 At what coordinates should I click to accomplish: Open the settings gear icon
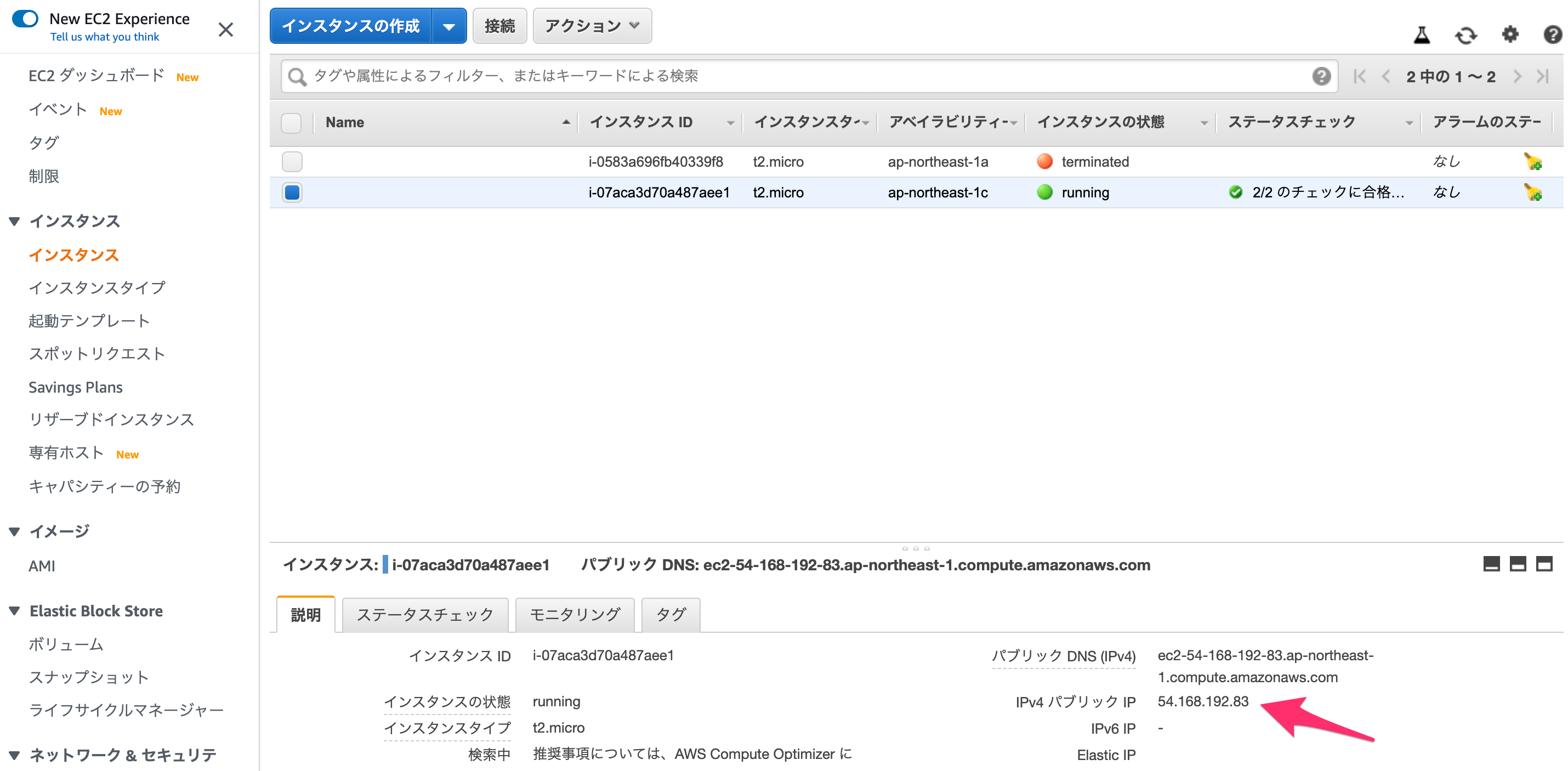pos(1510,35)
